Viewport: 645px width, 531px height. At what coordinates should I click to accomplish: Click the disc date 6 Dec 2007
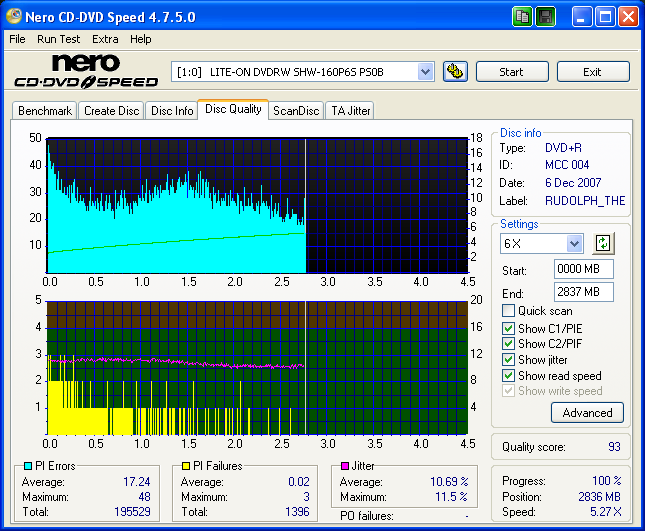tap(573, 183)
